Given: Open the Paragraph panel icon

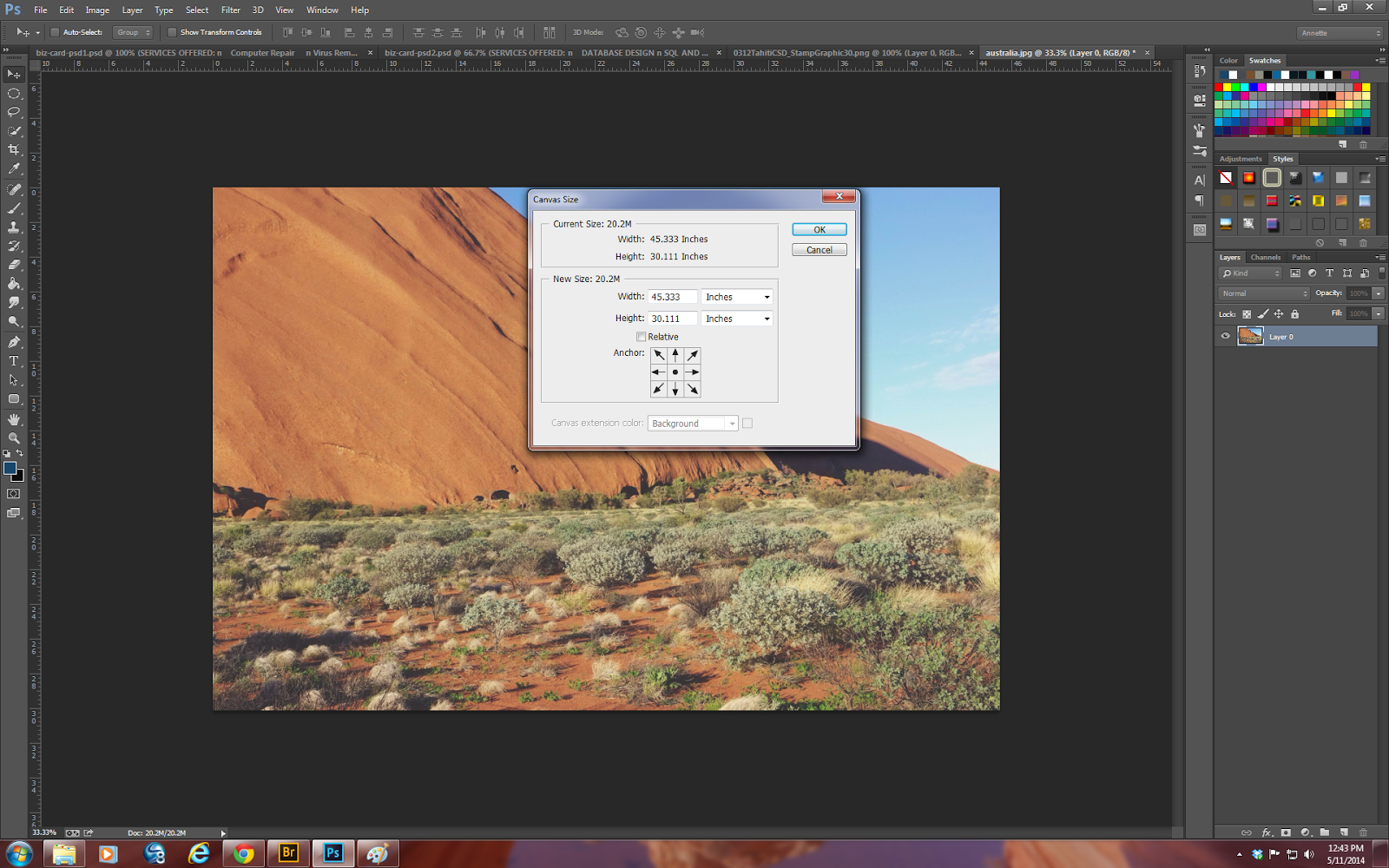Looking at the screenshot, I should [1200, 201].
